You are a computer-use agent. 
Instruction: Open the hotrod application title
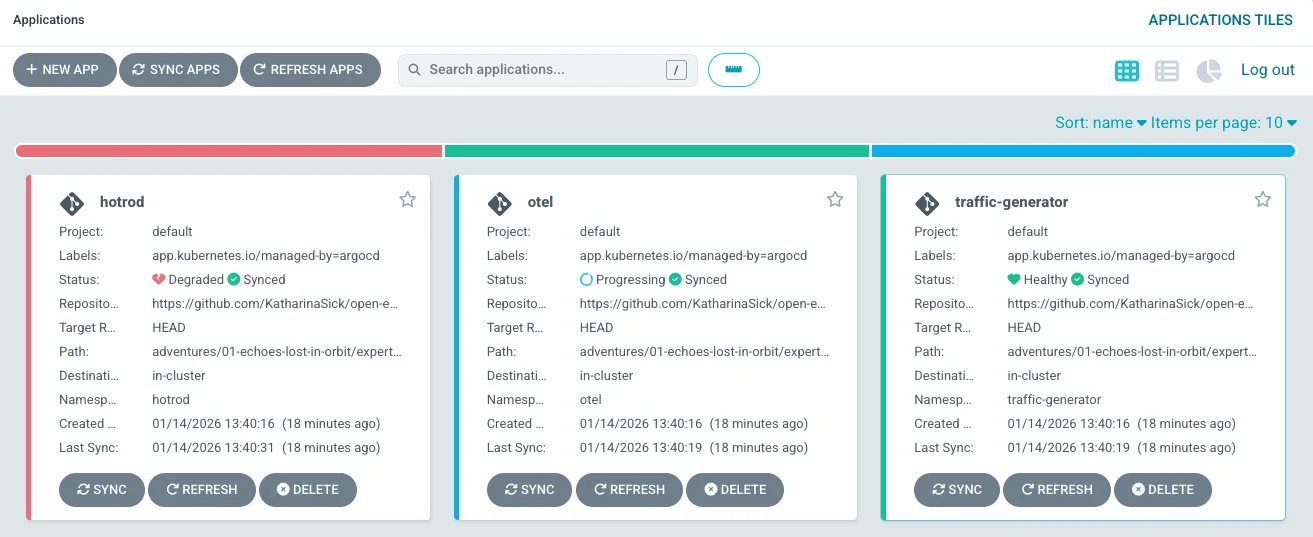click(x=122, y=202)
